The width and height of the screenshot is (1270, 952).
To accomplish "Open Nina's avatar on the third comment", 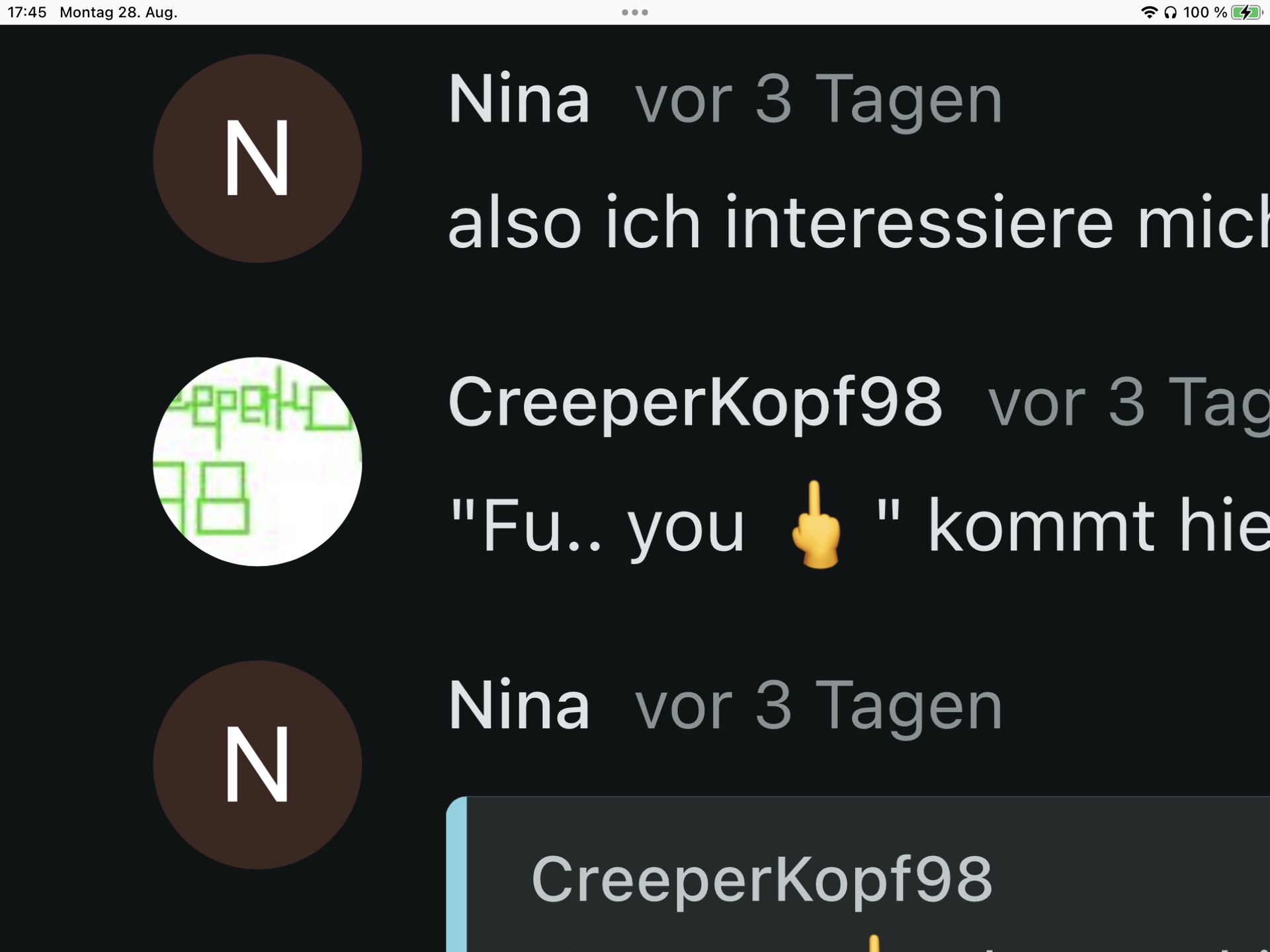I will point(257,765).
